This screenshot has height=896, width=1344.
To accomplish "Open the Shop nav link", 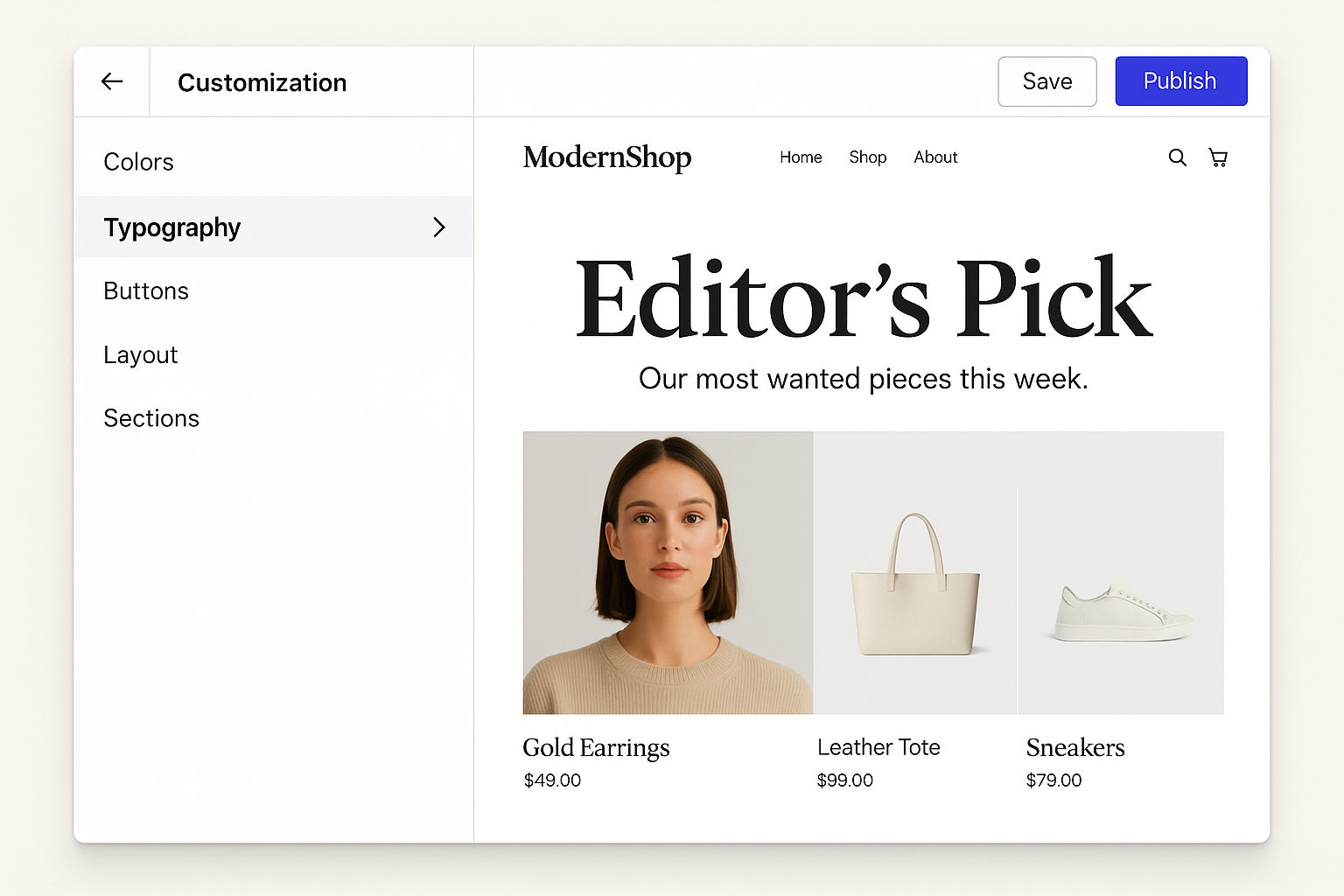I will 867,157.
